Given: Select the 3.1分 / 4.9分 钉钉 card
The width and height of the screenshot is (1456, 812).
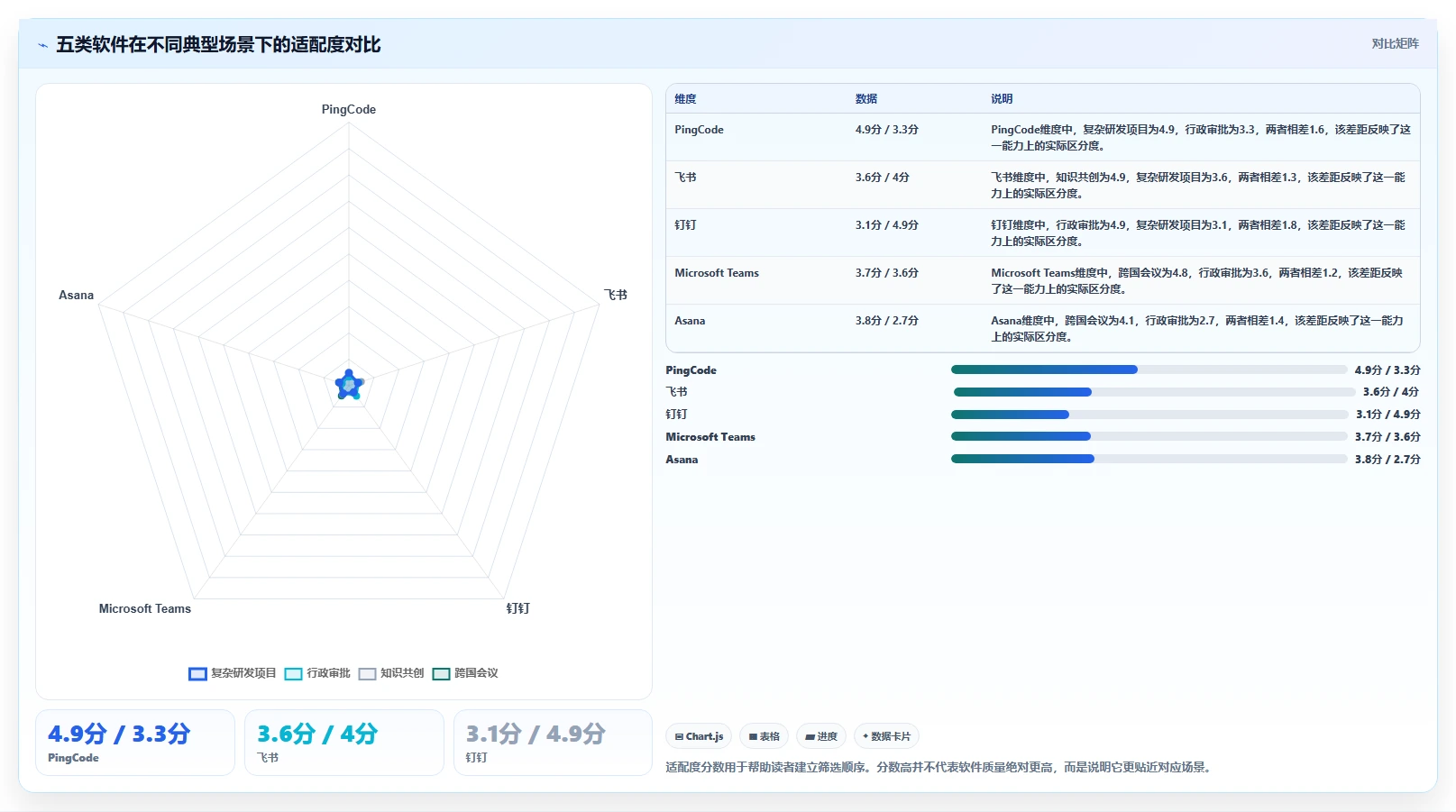Looking at the screenshot, I should 553,743.
